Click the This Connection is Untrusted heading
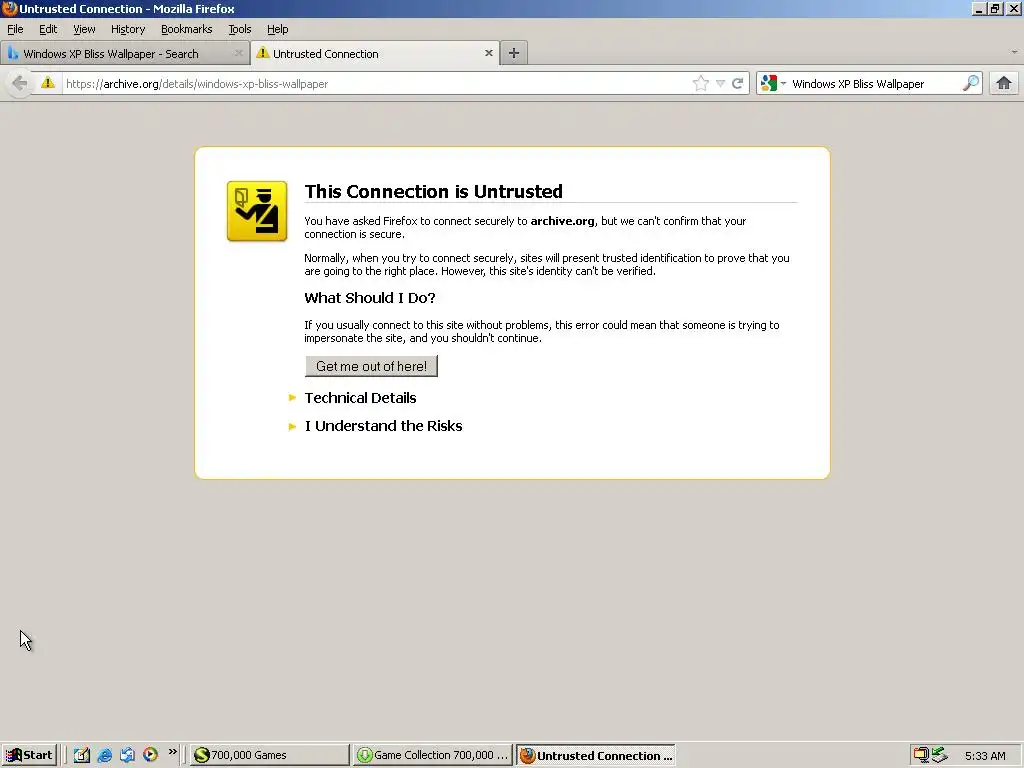The height and width of the screenshot is (768, 1024). tap(434, 191)
